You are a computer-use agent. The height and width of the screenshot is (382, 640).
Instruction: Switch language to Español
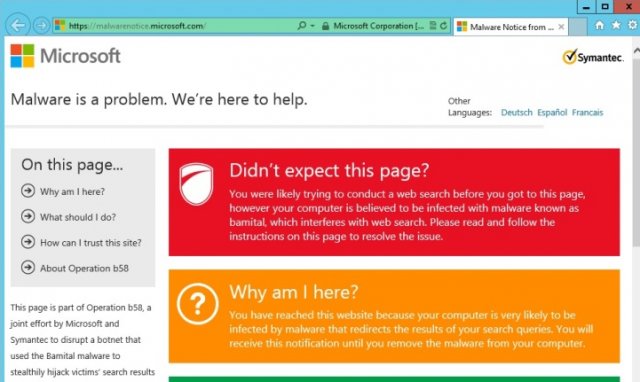pyautogui.click(x=552, y=113)
